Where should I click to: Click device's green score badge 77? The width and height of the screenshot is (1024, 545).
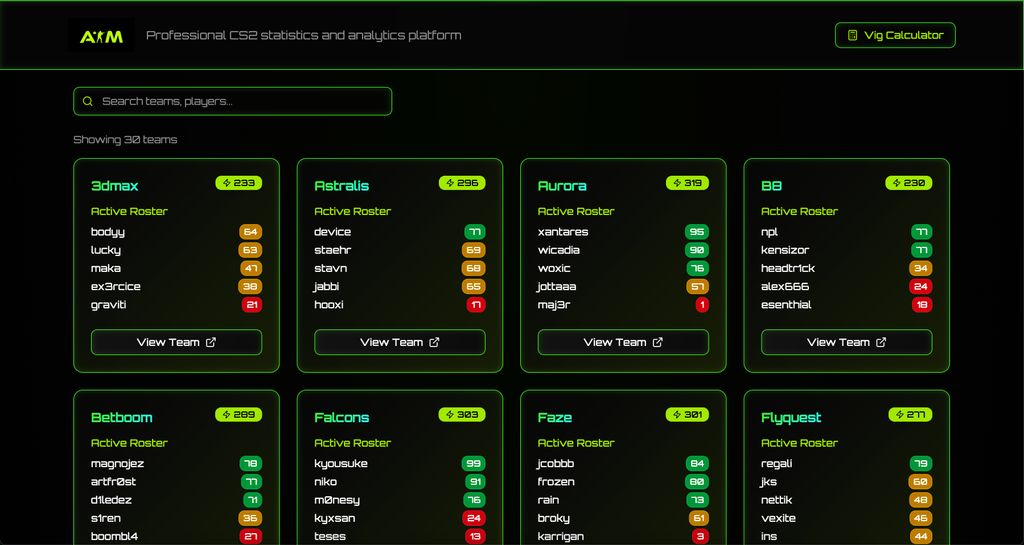(x=475, y=232)
